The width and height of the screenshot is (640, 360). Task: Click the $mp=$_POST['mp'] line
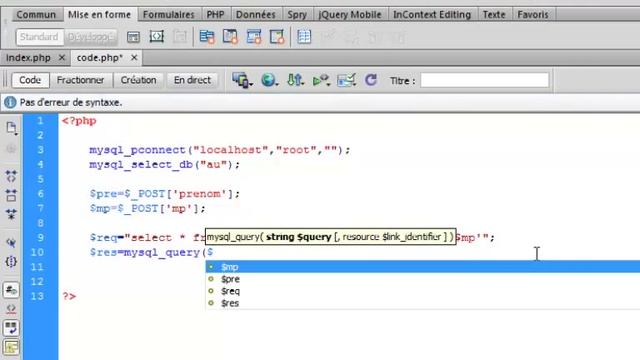pos(147,209)
